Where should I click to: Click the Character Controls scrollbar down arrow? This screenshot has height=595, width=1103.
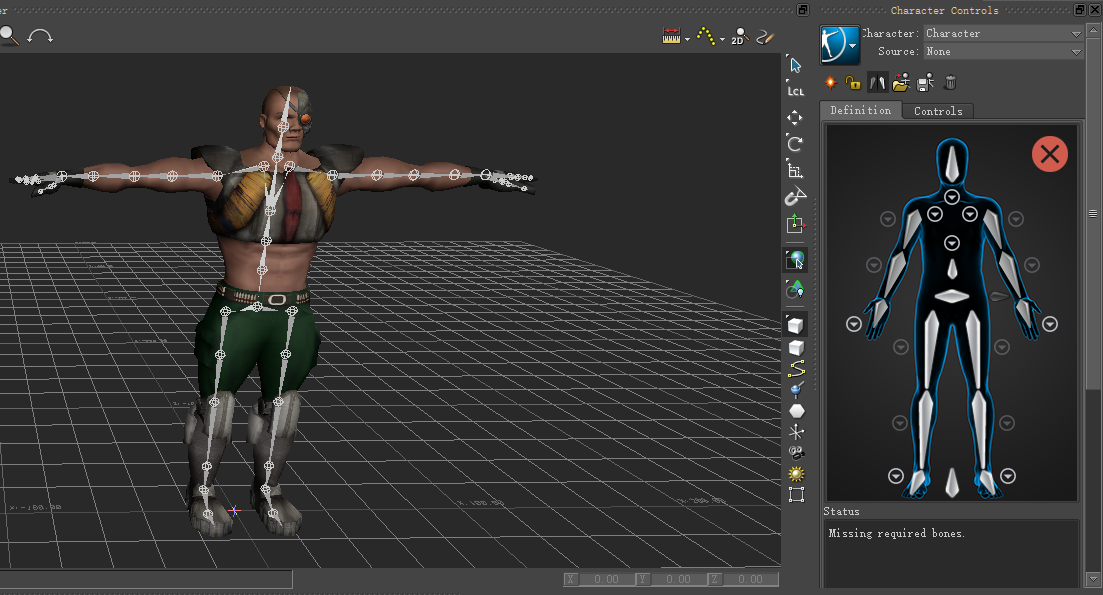tap(1092, 579)
